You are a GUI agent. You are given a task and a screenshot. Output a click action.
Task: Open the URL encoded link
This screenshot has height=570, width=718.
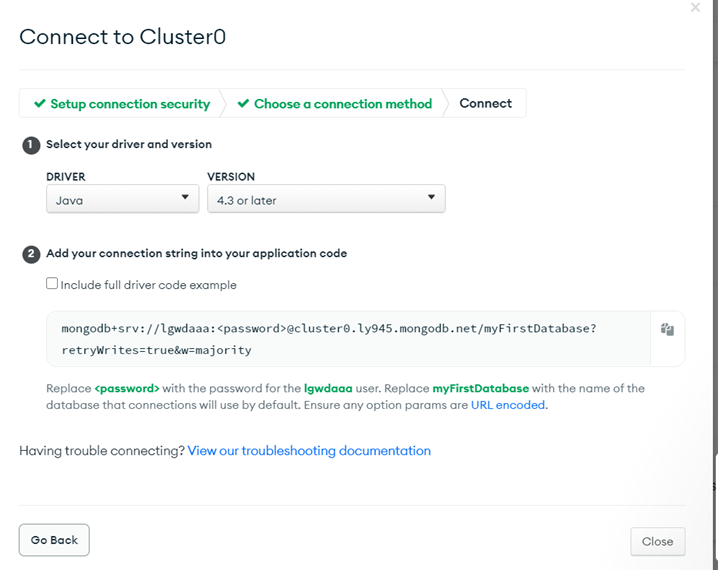(508, 405)
